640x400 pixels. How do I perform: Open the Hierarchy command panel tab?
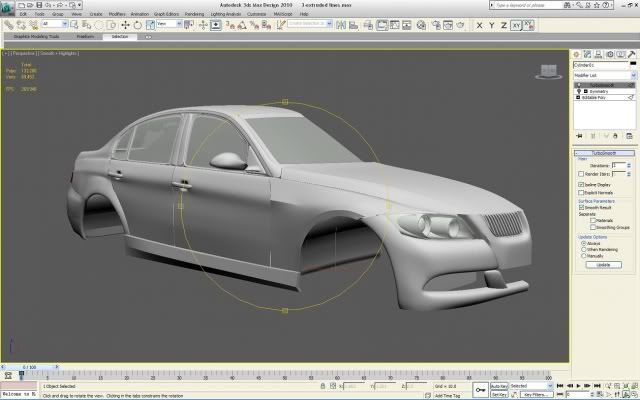(x=598, y=54)
